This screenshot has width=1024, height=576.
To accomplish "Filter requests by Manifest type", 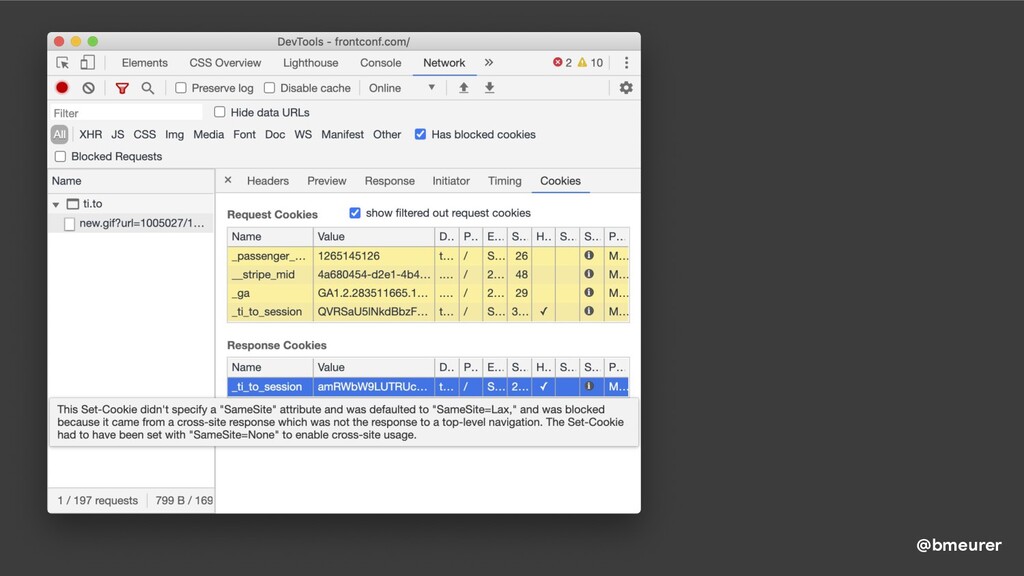I will point(342,134).
